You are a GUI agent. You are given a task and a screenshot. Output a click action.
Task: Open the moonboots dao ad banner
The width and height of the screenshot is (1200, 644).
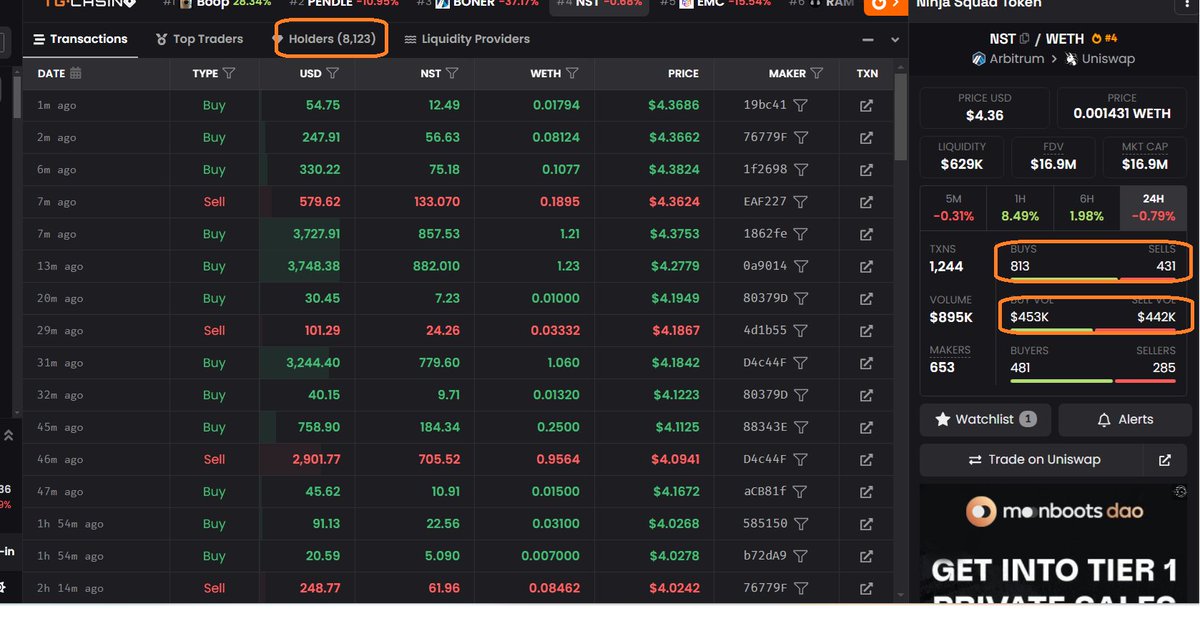(x=1054, y=543)
